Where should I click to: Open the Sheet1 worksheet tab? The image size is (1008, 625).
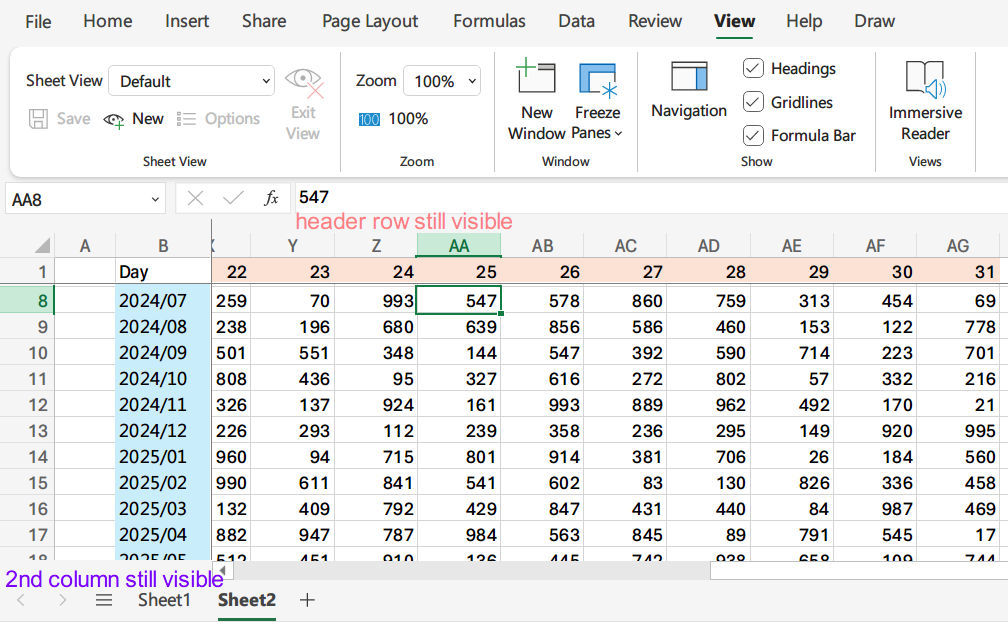click(163, 600)
